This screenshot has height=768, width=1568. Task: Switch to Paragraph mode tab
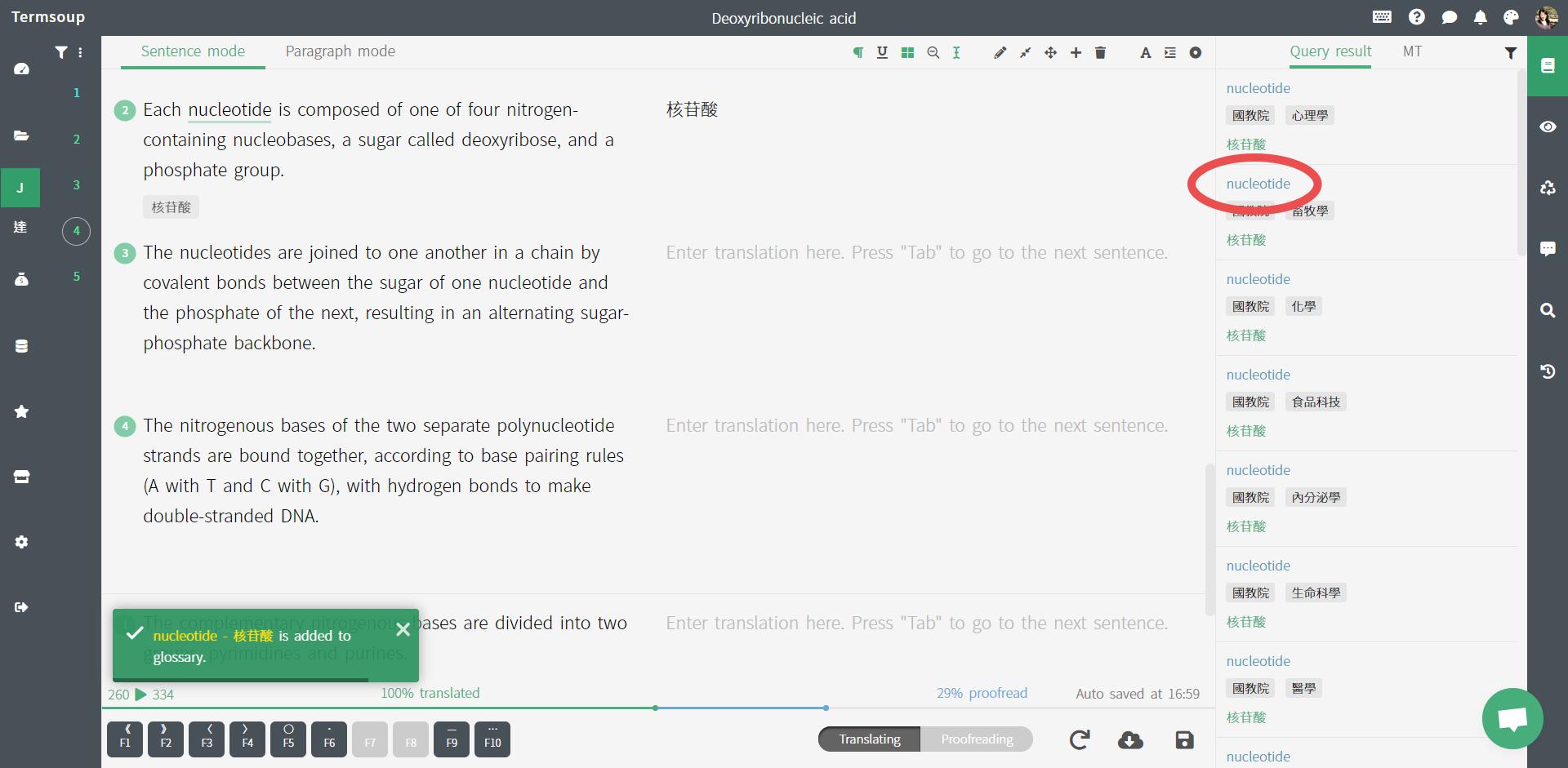(341, 51)
